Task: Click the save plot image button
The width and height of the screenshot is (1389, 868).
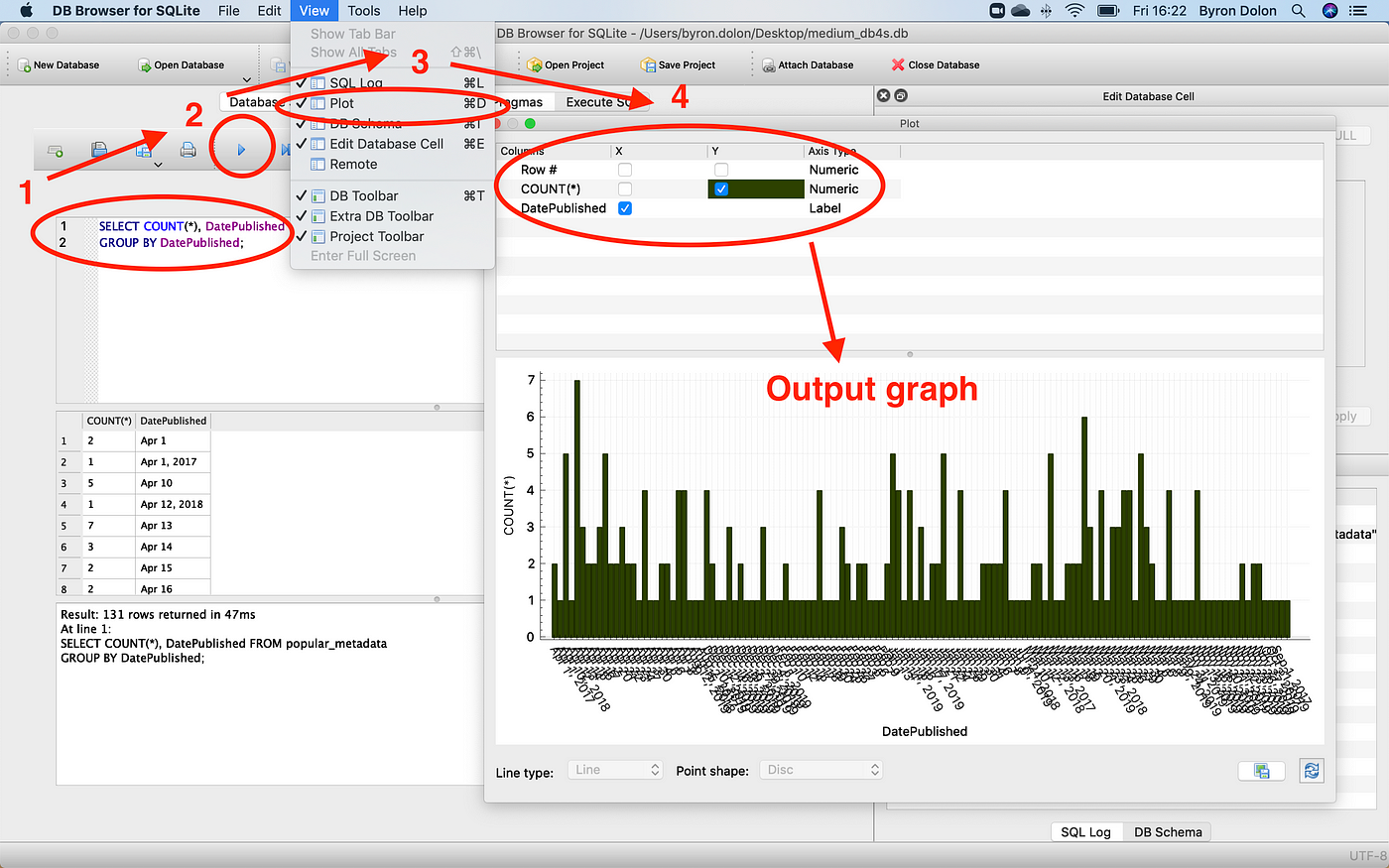Action: pos(1262,771)
